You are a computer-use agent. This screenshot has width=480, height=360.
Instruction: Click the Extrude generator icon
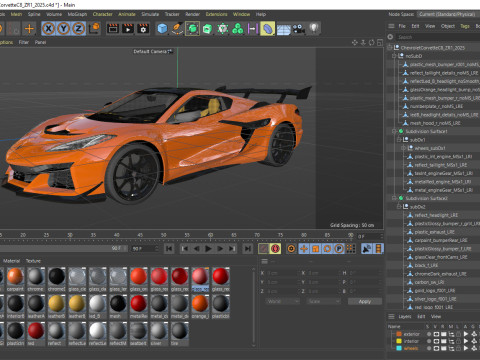pos(207,29)
